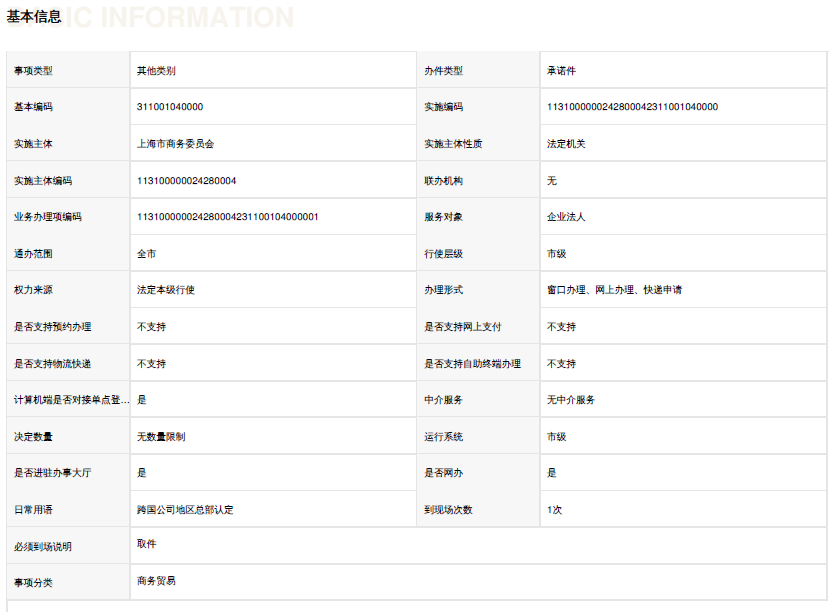Click '是' beside 是否网办
The height and width of the screenshot is (612, 834).
(x=552, y=473)
